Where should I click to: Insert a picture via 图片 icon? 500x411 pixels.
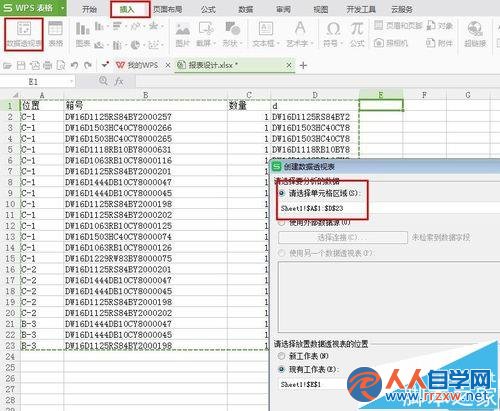[x=182, y=34]
